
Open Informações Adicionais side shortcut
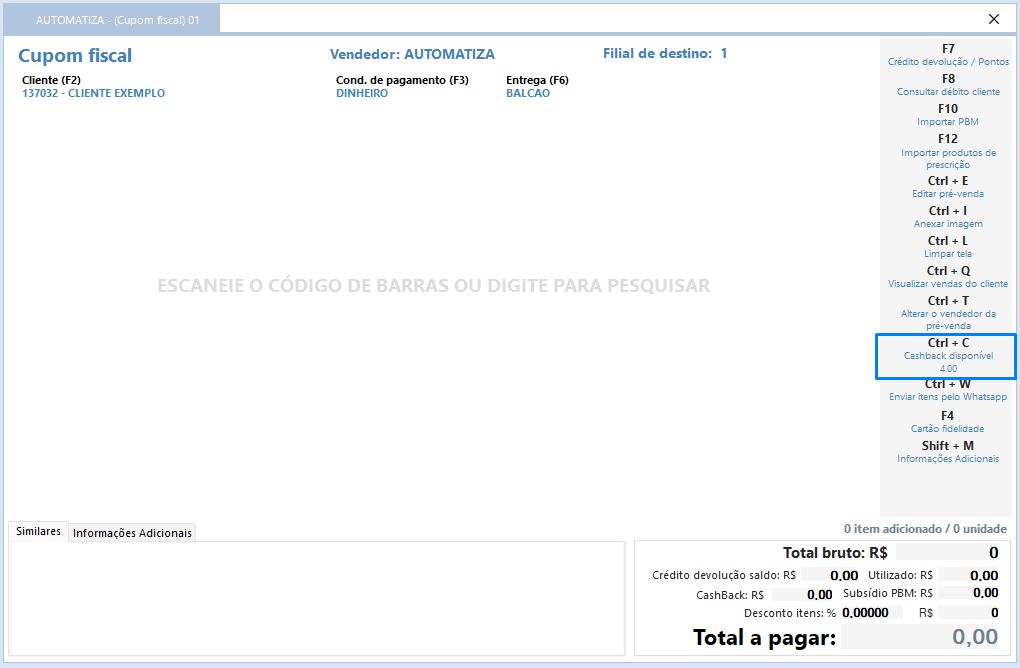coord(948,452)
